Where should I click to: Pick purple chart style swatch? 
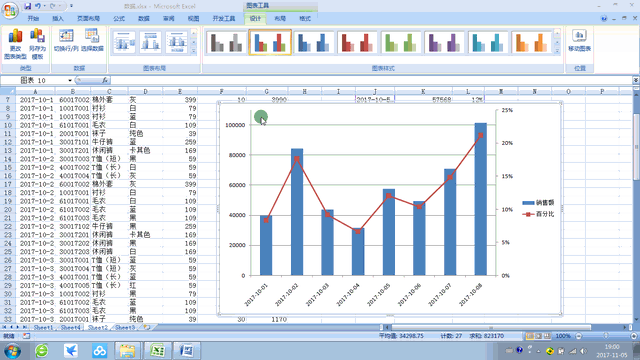point(444,42)
